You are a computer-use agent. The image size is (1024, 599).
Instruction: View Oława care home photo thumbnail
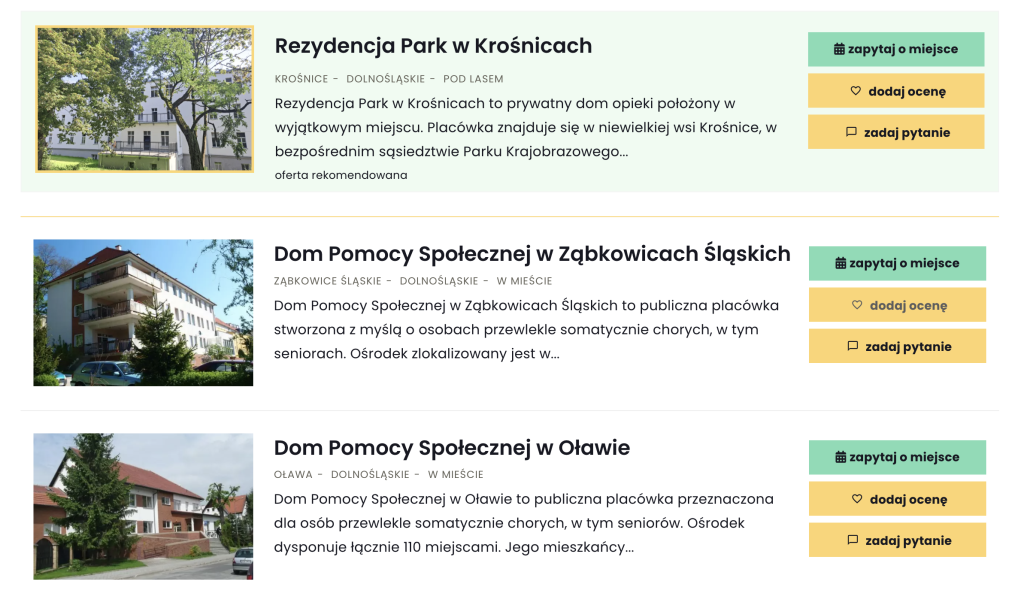[x=143, y=506]
